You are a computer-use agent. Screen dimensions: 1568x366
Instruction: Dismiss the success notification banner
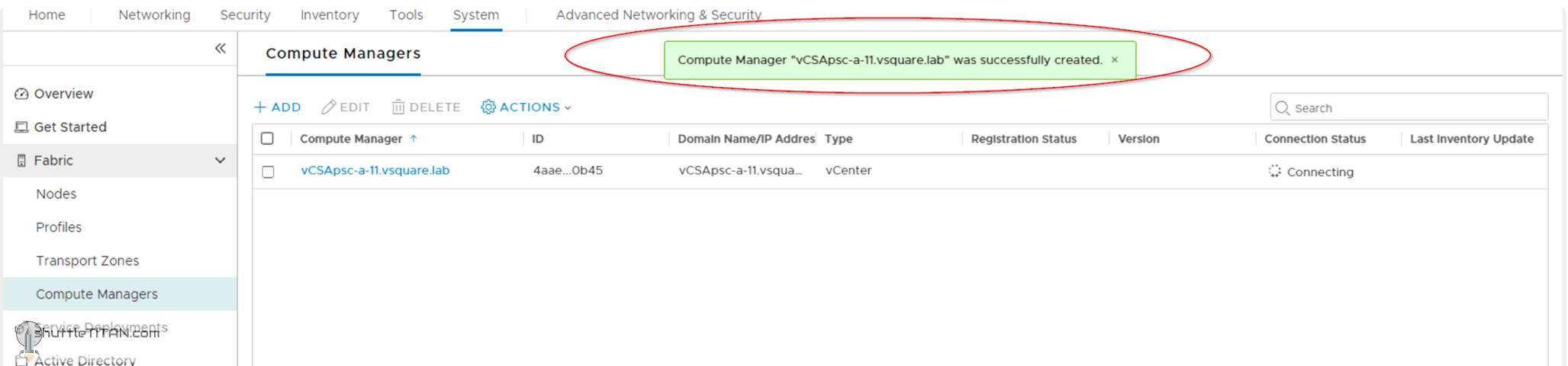(x=1115, y=60)
